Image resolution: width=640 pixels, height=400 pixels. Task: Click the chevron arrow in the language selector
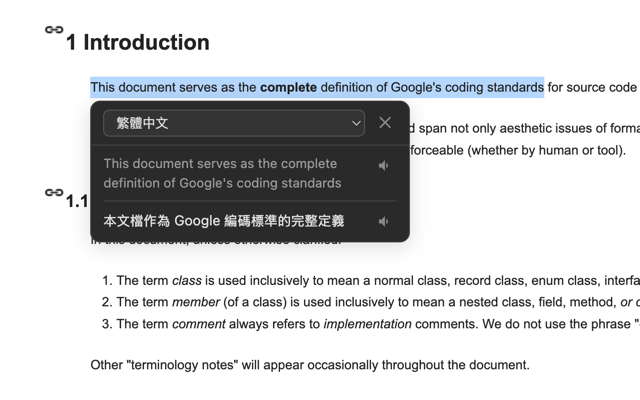click(356, 123)
